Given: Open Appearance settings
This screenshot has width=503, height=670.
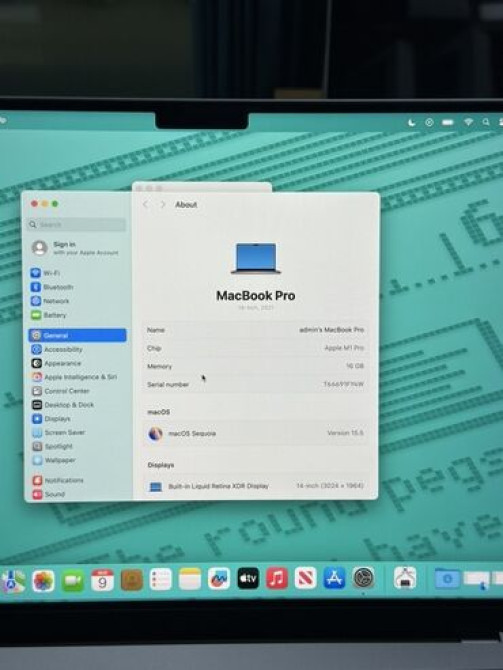Looking at the screenshot, I should point(56,363).
